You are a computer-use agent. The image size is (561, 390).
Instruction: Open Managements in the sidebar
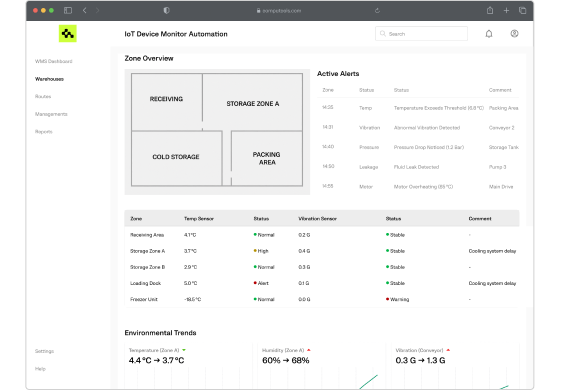(x=51, y=114)
